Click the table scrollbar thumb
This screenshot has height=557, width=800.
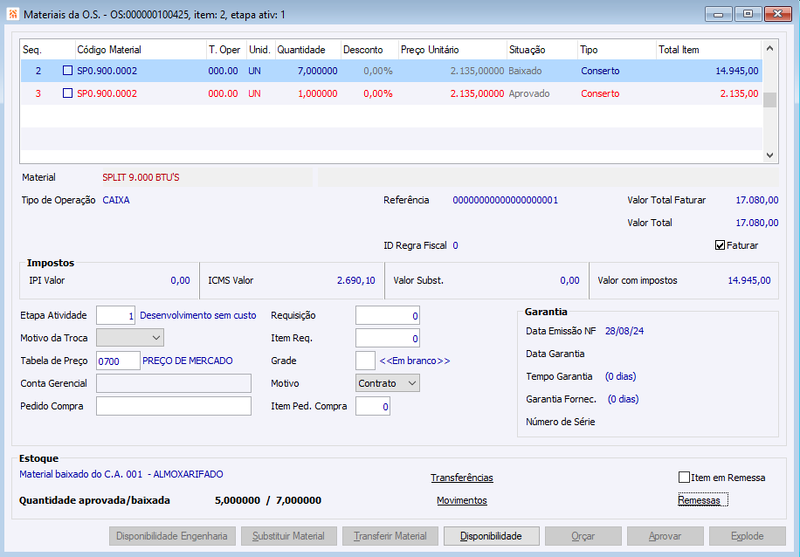click(770, 100)
